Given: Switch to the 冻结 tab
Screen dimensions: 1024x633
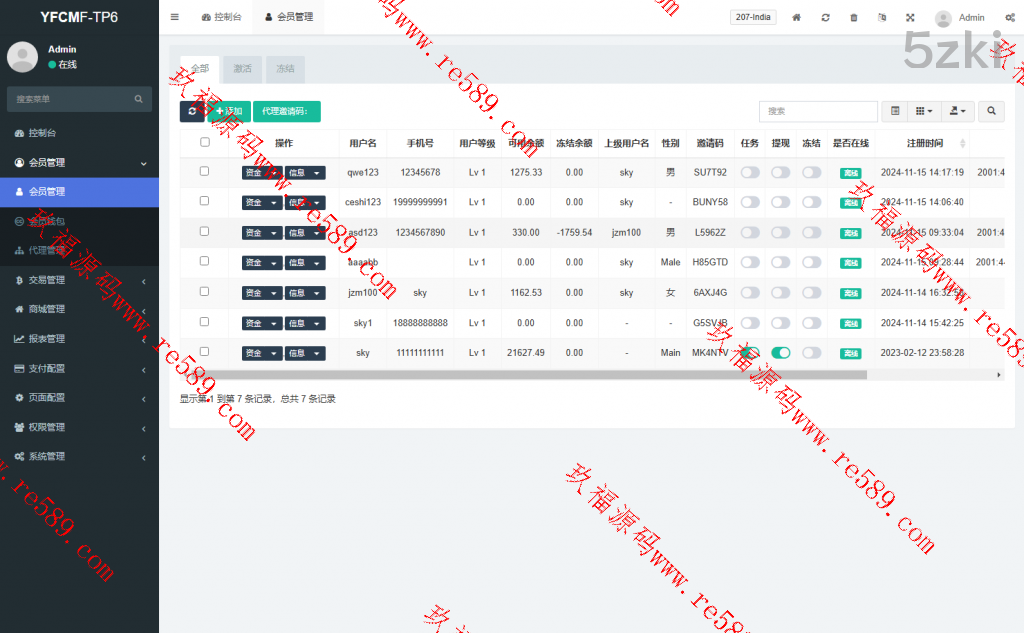Looking at the screenshot, I should (285, 69).
